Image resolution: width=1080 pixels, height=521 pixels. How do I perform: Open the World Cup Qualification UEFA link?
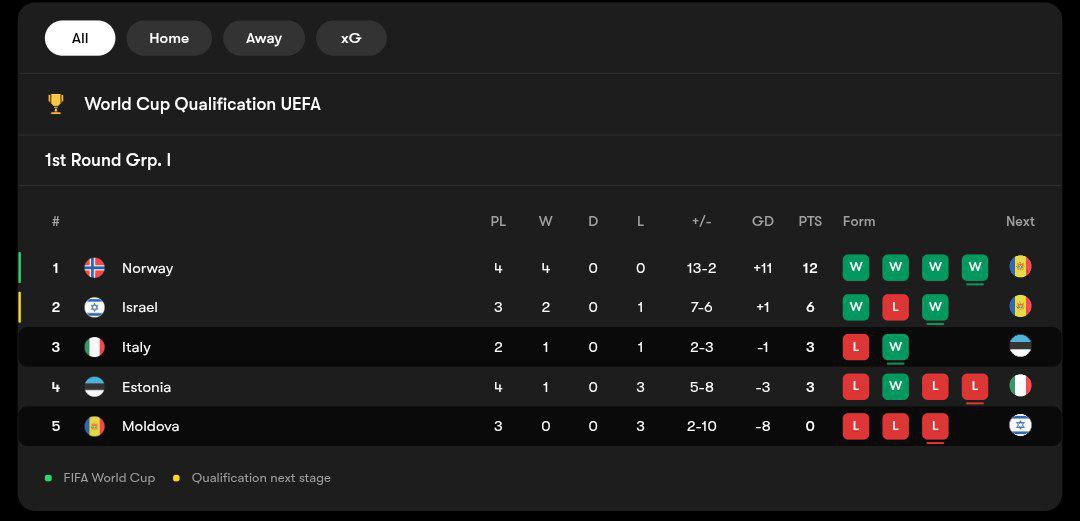tap(202, 104)
